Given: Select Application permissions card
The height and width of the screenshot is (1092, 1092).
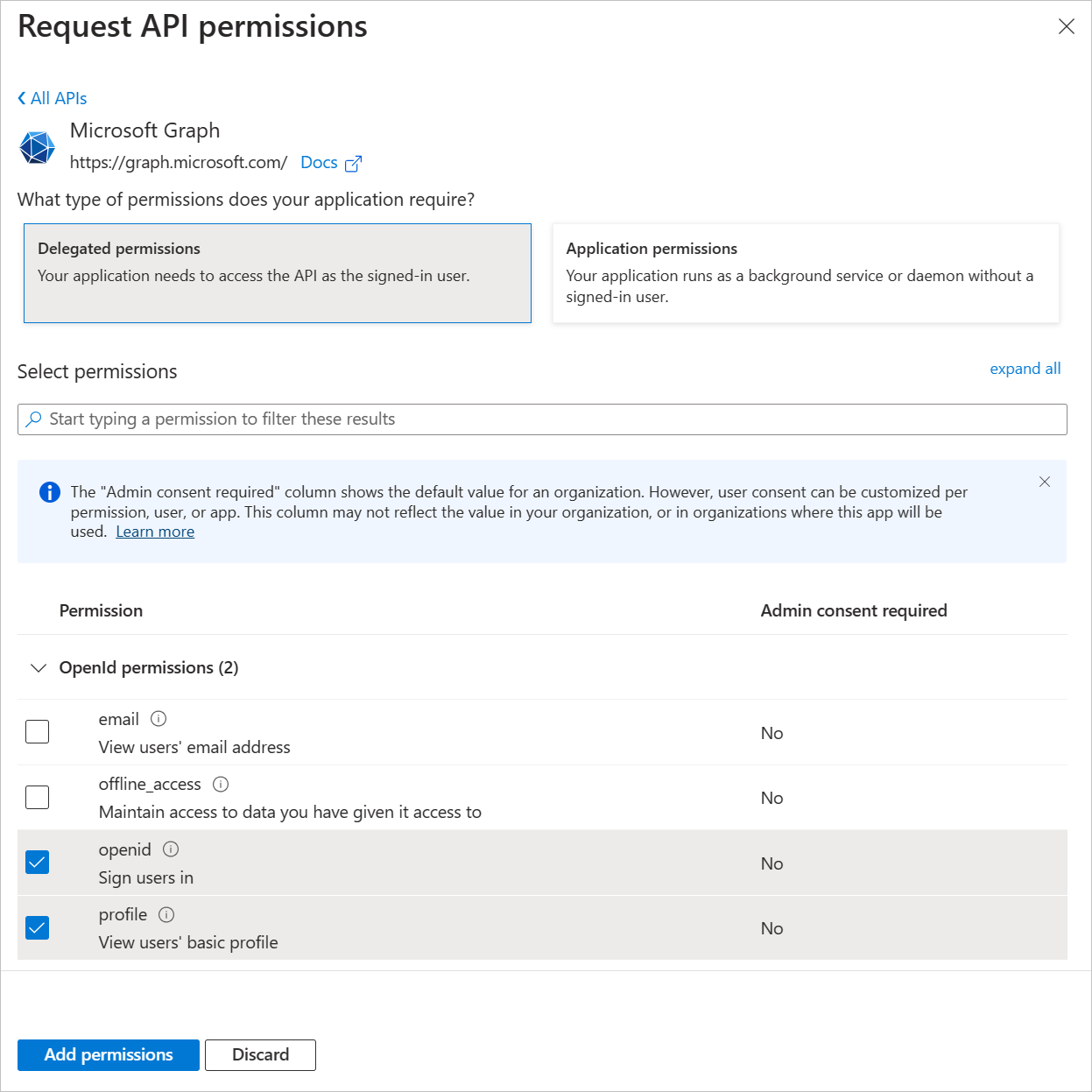Looking at the screenshot, I should pyautogui.click(x=806, y=273).
